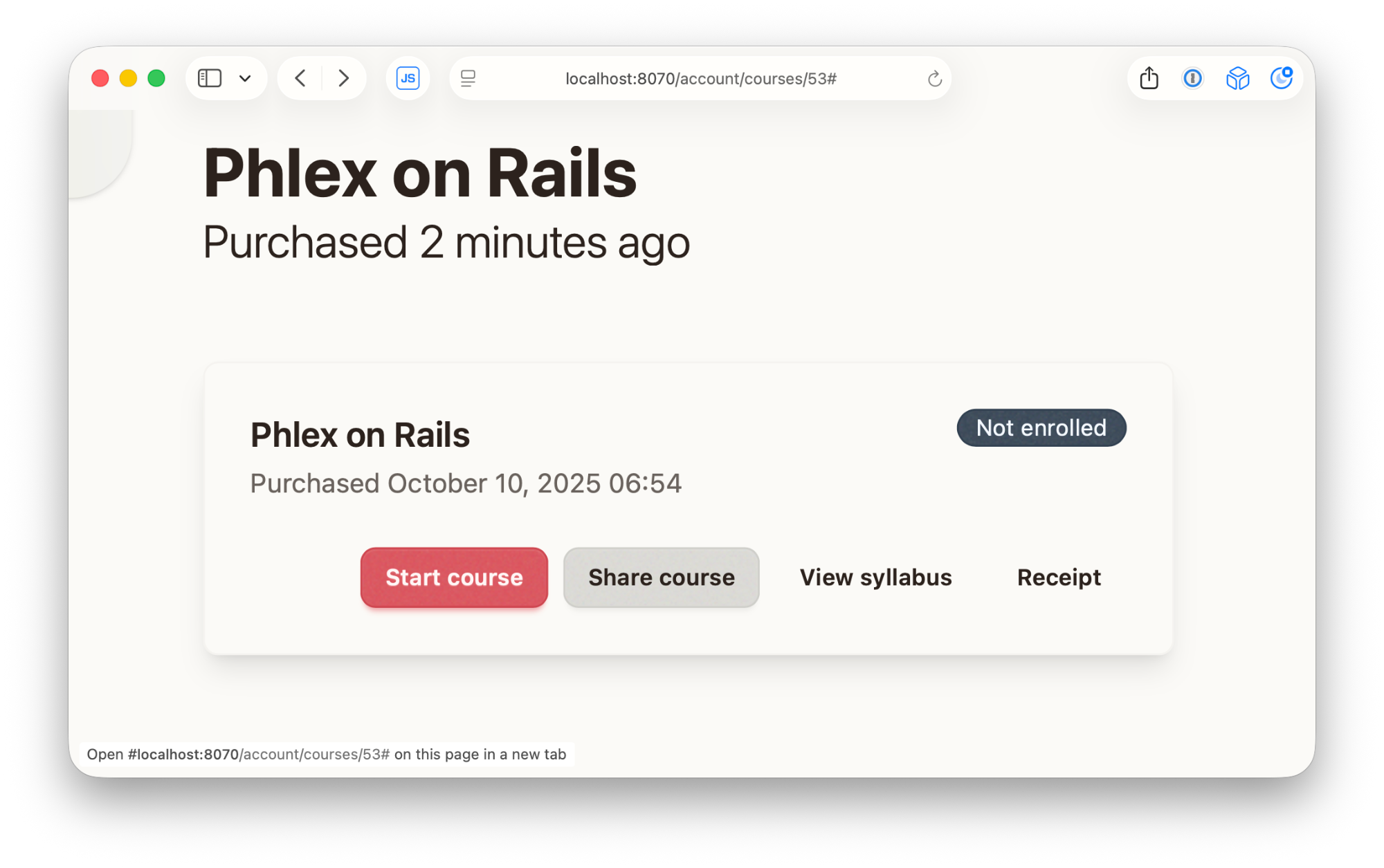Toggle the Safari sidebar
Viewport: 1384px width, 868px height.
pos(209,78)
